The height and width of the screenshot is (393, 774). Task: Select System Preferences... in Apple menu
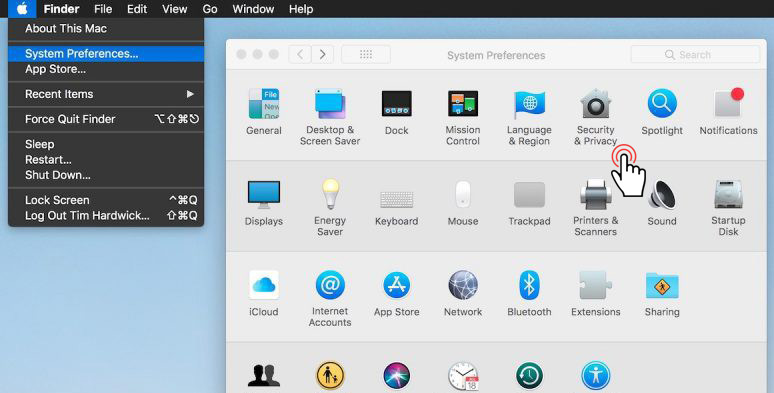(x=106, y=53)
